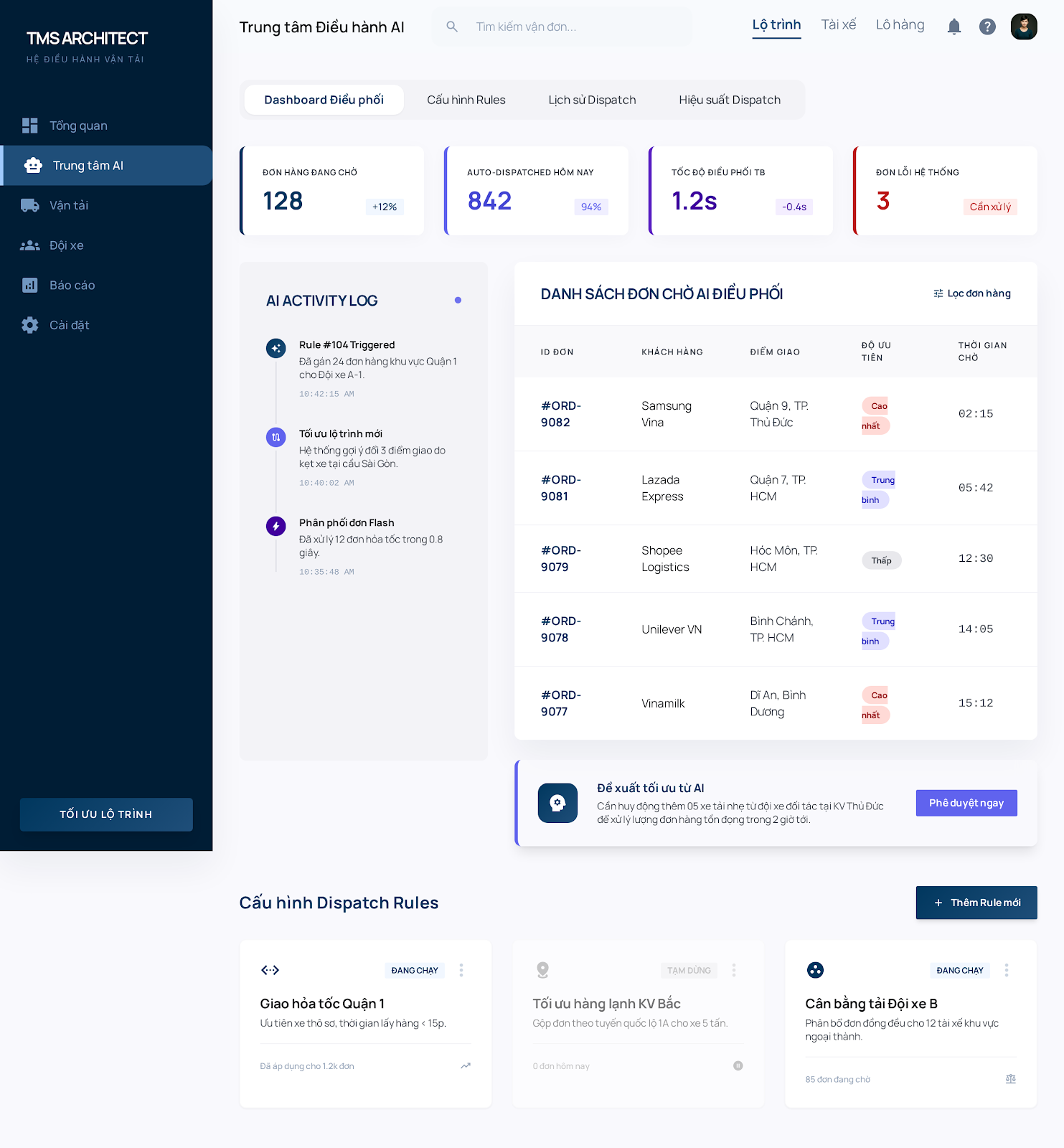The width and height of the screenshot is (1064, 1148).
Task: Click the Vận tải truck icon
Action: [x=29, y=205]
